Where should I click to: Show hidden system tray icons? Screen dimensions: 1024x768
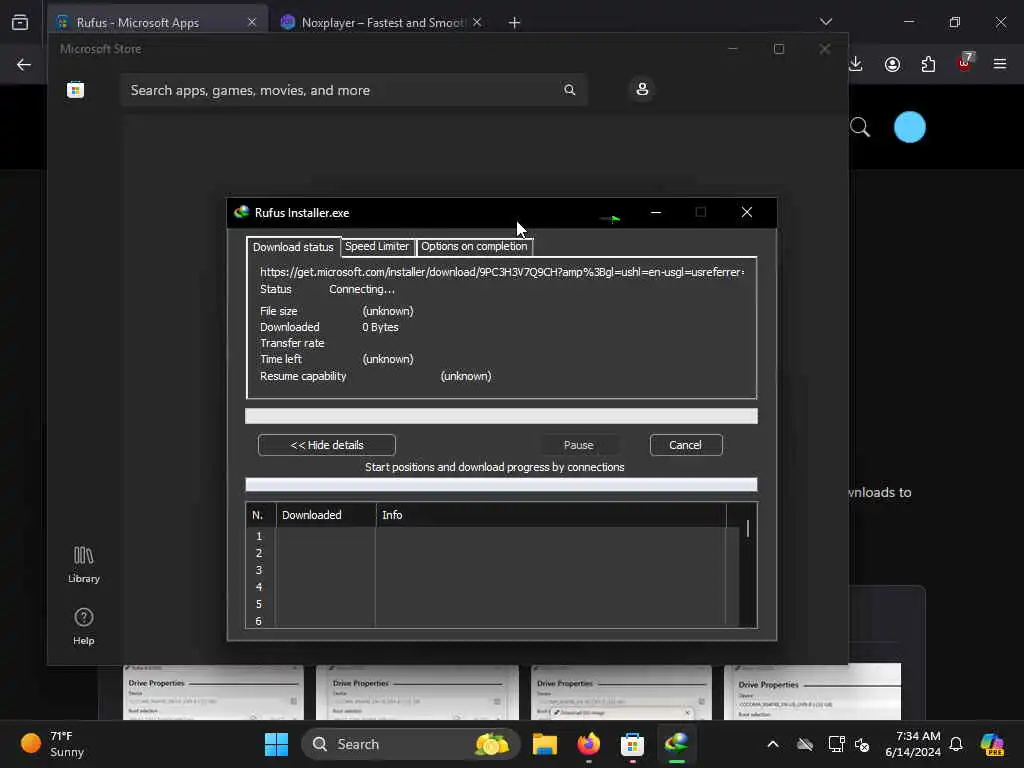[773, 744]
